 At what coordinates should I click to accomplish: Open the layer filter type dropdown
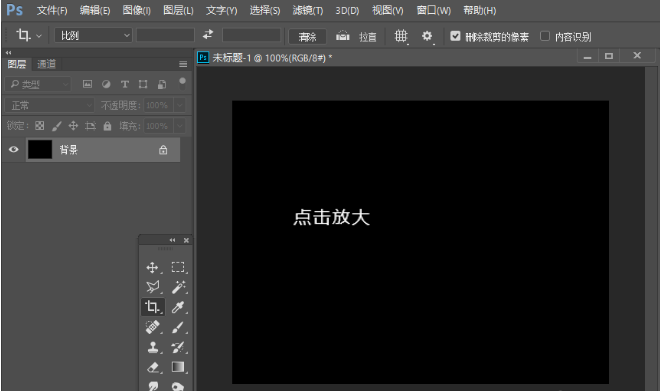(x=38, y=84)
